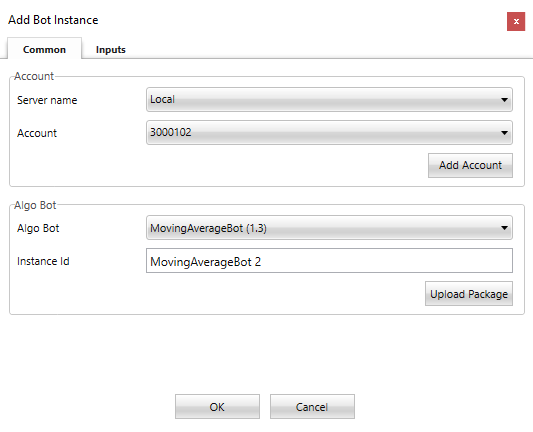Close the Add Bot Instance dialog
The width and height of the screenshot is (533, 432).
(x=516, y=21)
